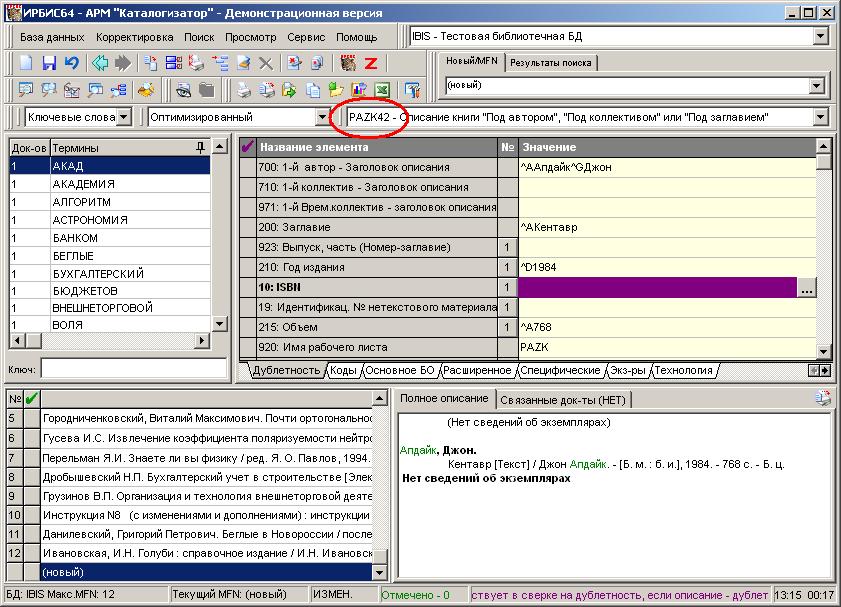841x607 pixels.
Task: Toggle the mark cell for record 7 Перельман
Action: 32,457
